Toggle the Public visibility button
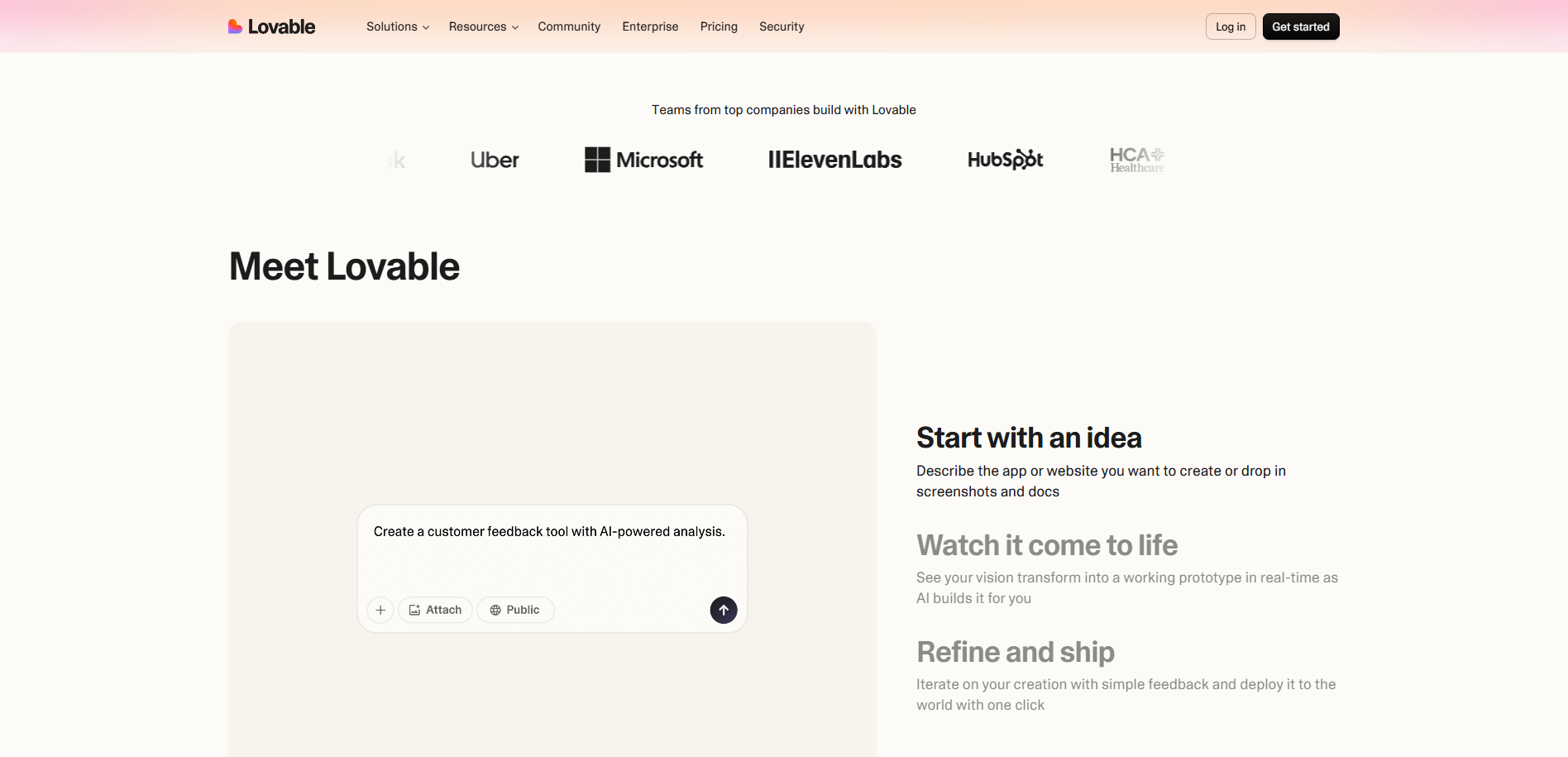This screenshot has width=1568, height=757. point(515,610)
